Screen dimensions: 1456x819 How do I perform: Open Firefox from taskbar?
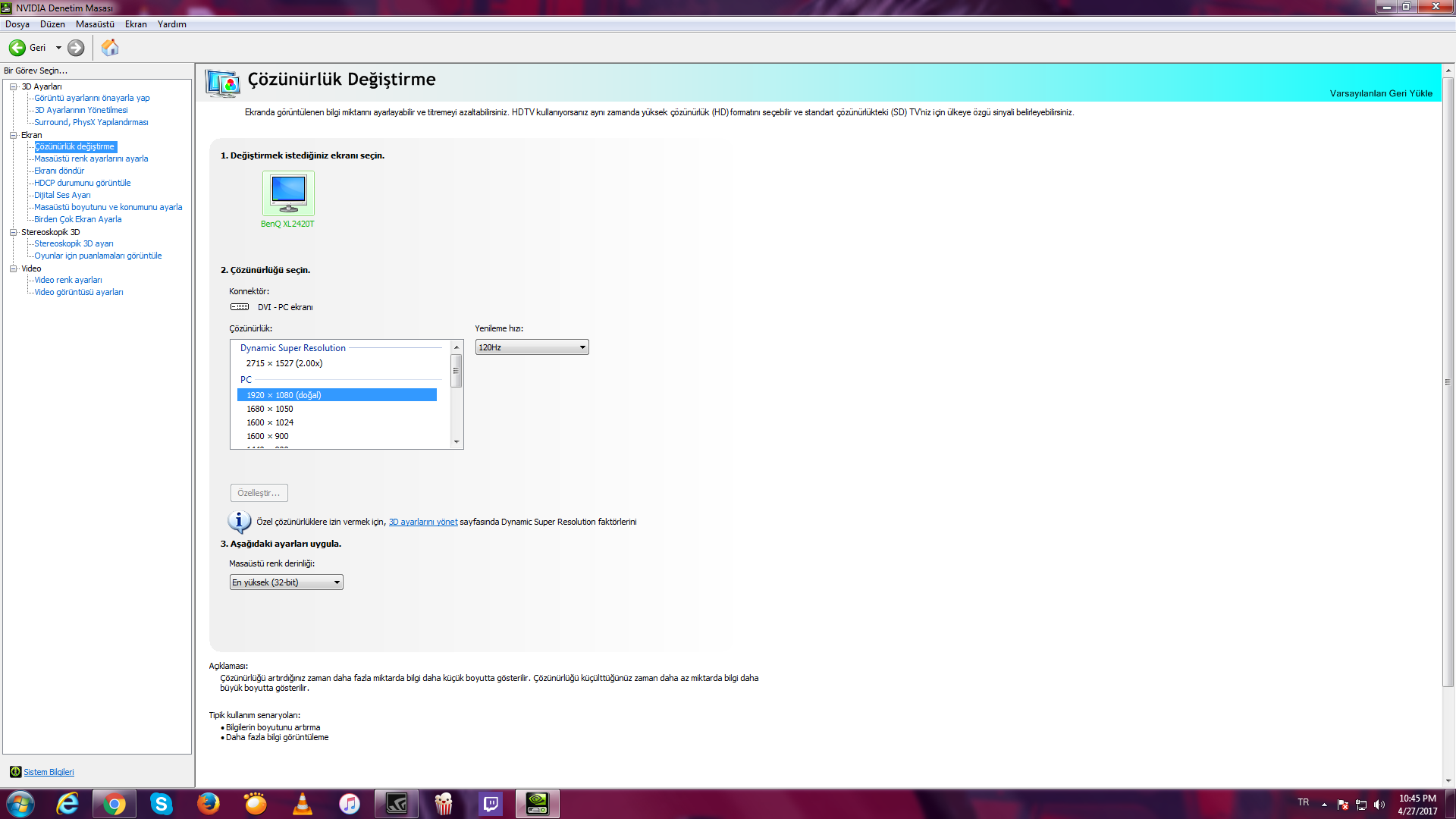[209, 804]
